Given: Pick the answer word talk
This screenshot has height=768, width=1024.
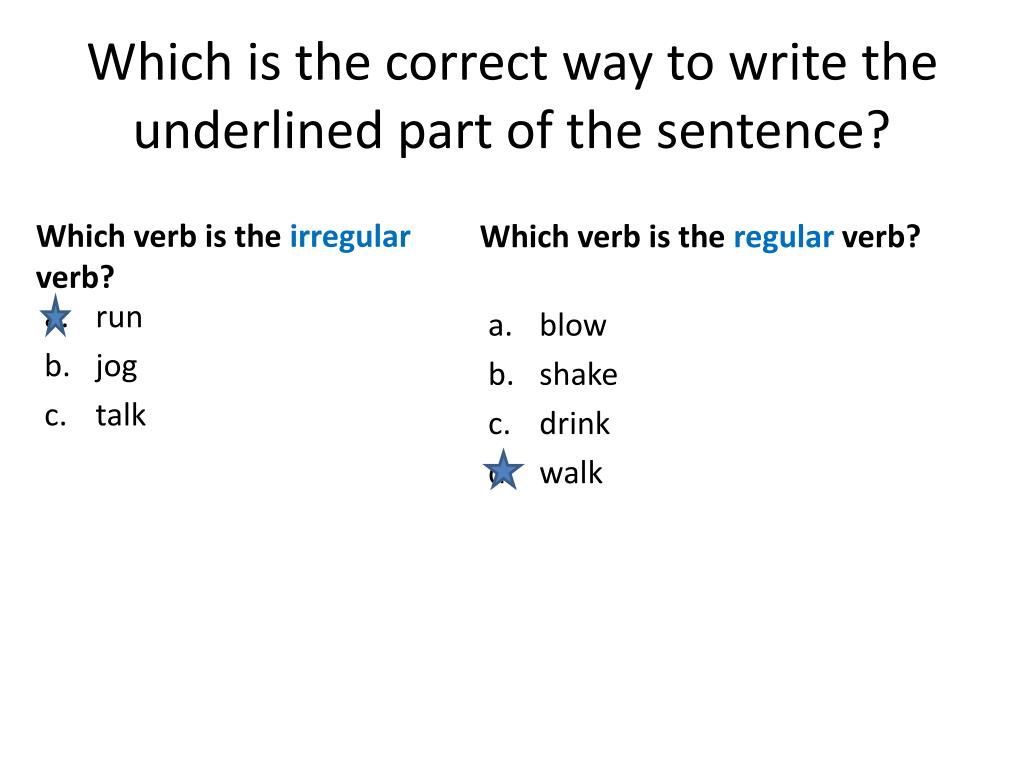Looking at the screenshot, I should pos(121,415).
